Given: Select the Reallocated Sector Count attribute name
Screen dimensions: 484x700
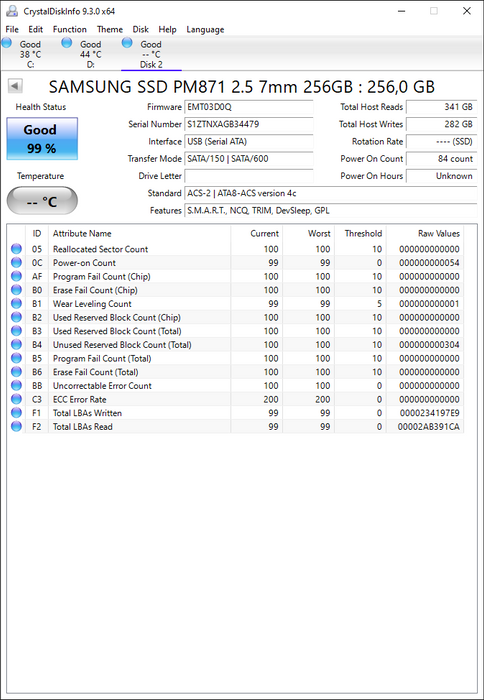Looking at the screenshot, I should click(100, 249).
